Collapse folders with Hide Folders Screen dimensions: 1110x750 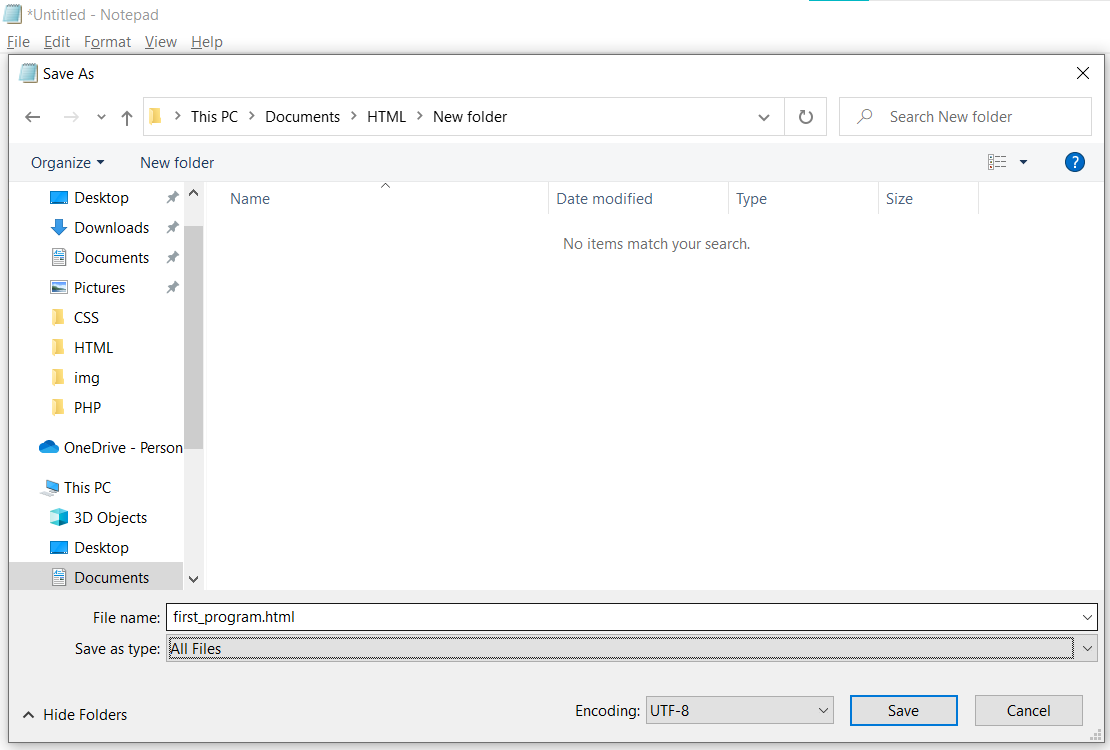pyautogui.click(x=76, y=714)
